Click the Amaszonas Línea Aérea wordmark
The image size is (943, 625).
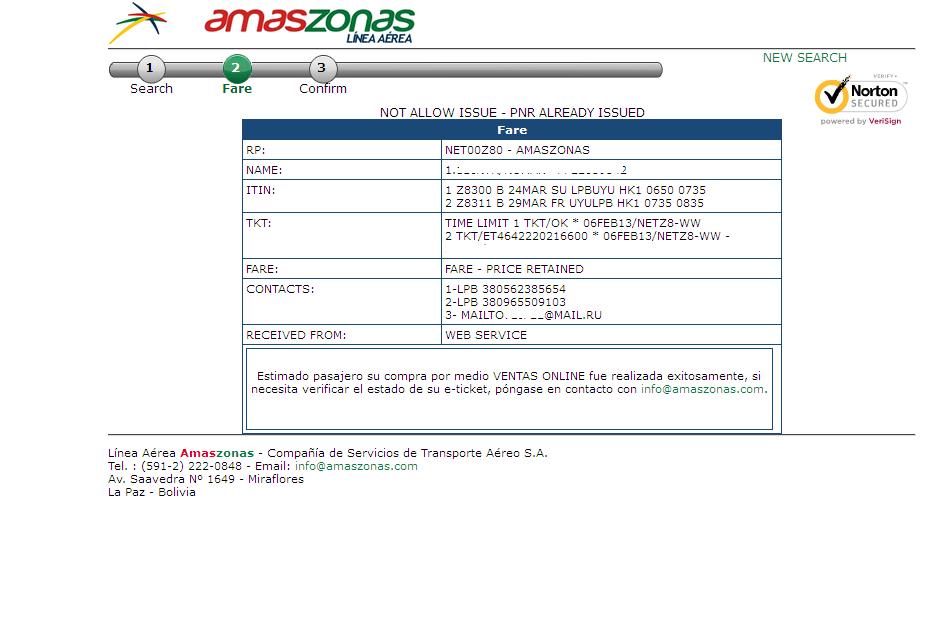(309, 25)
